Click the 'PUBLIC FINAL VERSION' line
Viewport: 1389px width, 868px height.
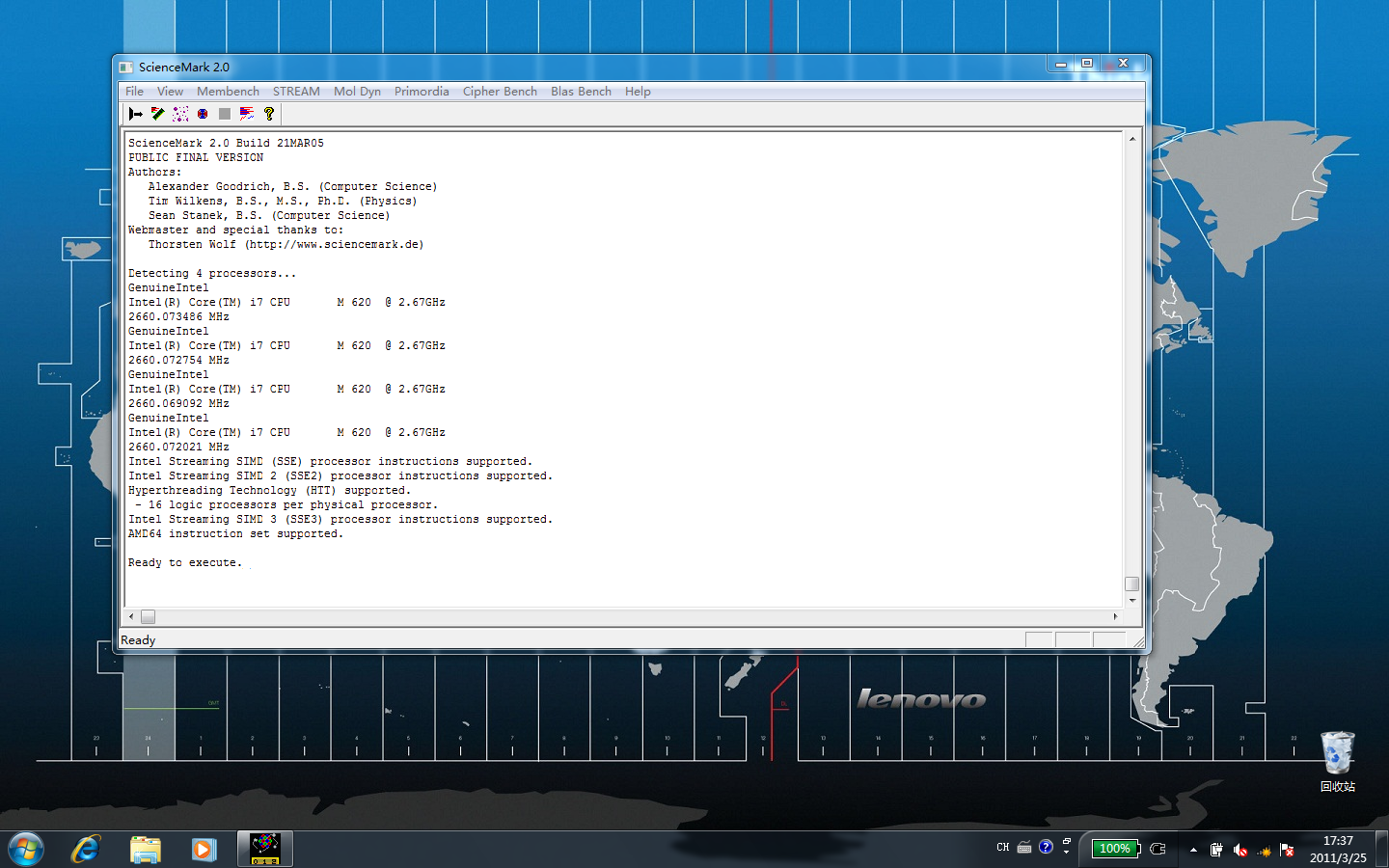[196, 157]
